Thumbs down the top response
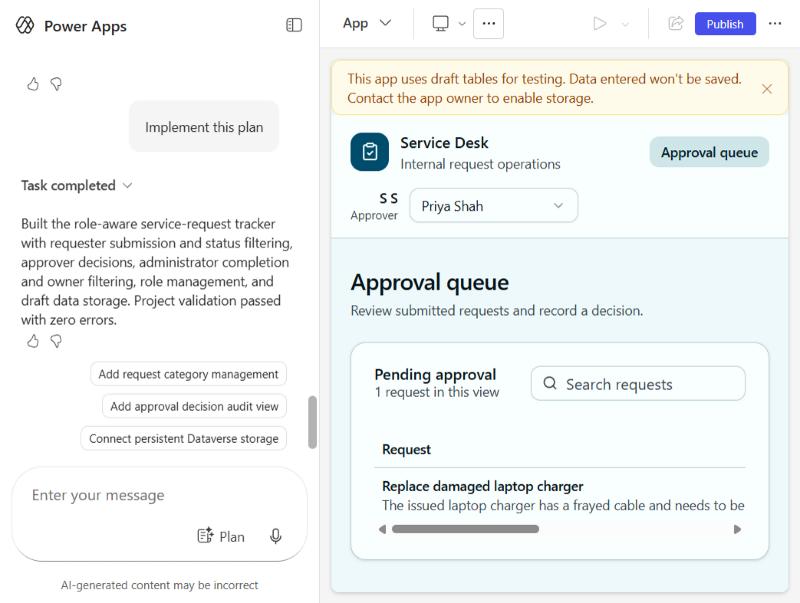800x603 pixels. 56,84
